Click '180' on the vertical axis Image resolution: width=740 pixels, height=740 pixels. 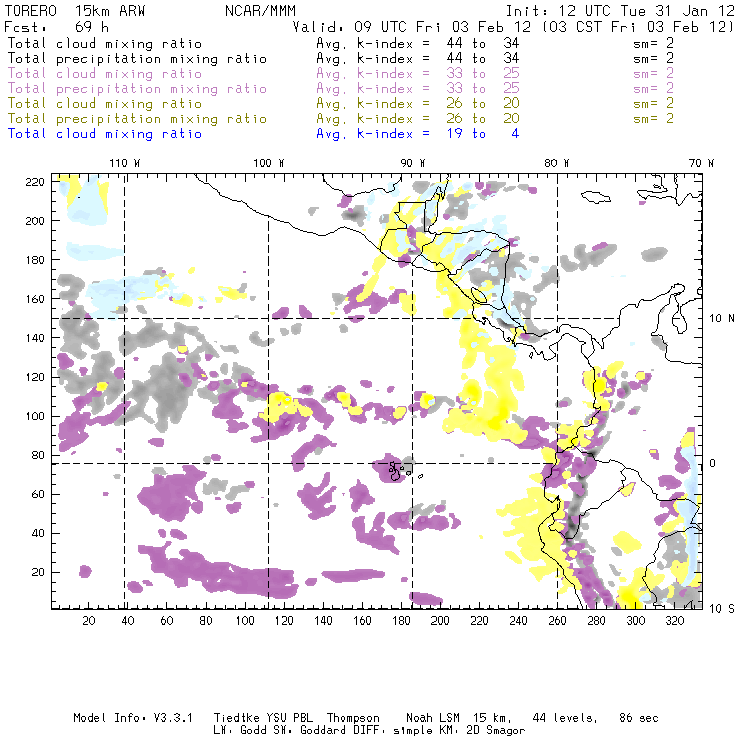coord(35,260)
